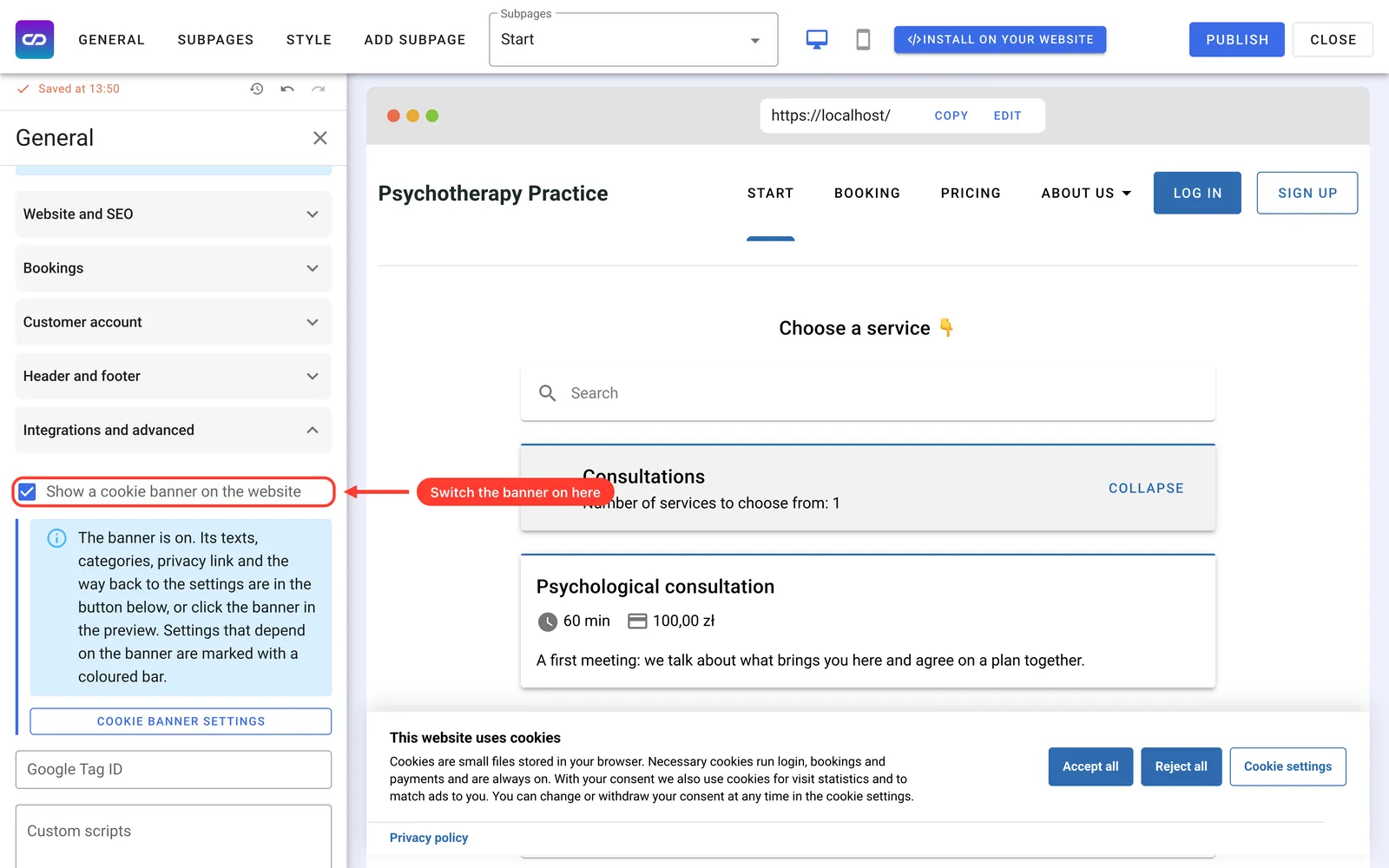Open the General menu
Screen dimensions: 1389x868
point(112,40)
